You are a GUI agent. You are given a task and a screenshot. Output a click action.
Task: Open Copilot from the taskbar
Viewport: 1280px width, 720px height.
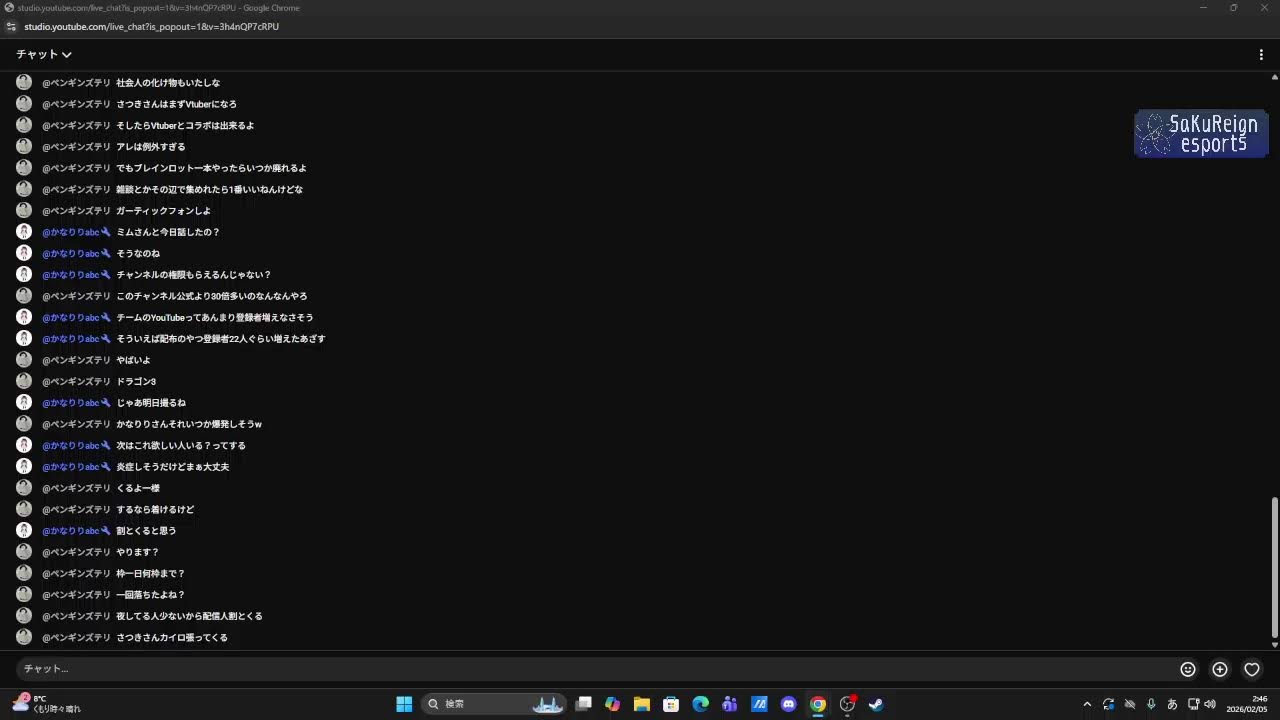613,704
